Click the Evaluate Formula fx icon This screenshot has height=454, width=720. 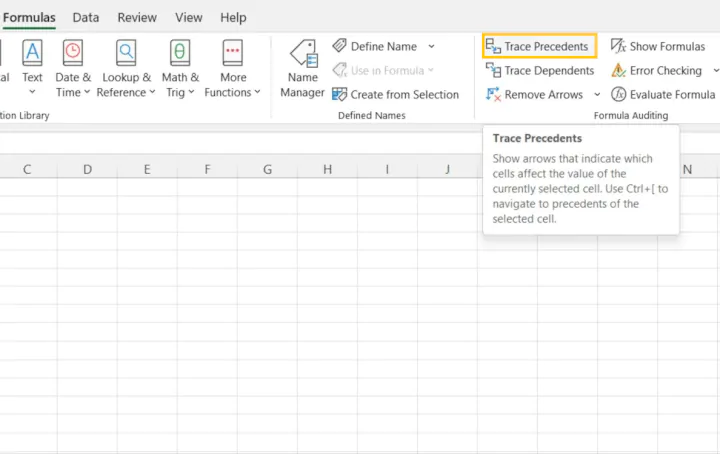pos(619,94)
